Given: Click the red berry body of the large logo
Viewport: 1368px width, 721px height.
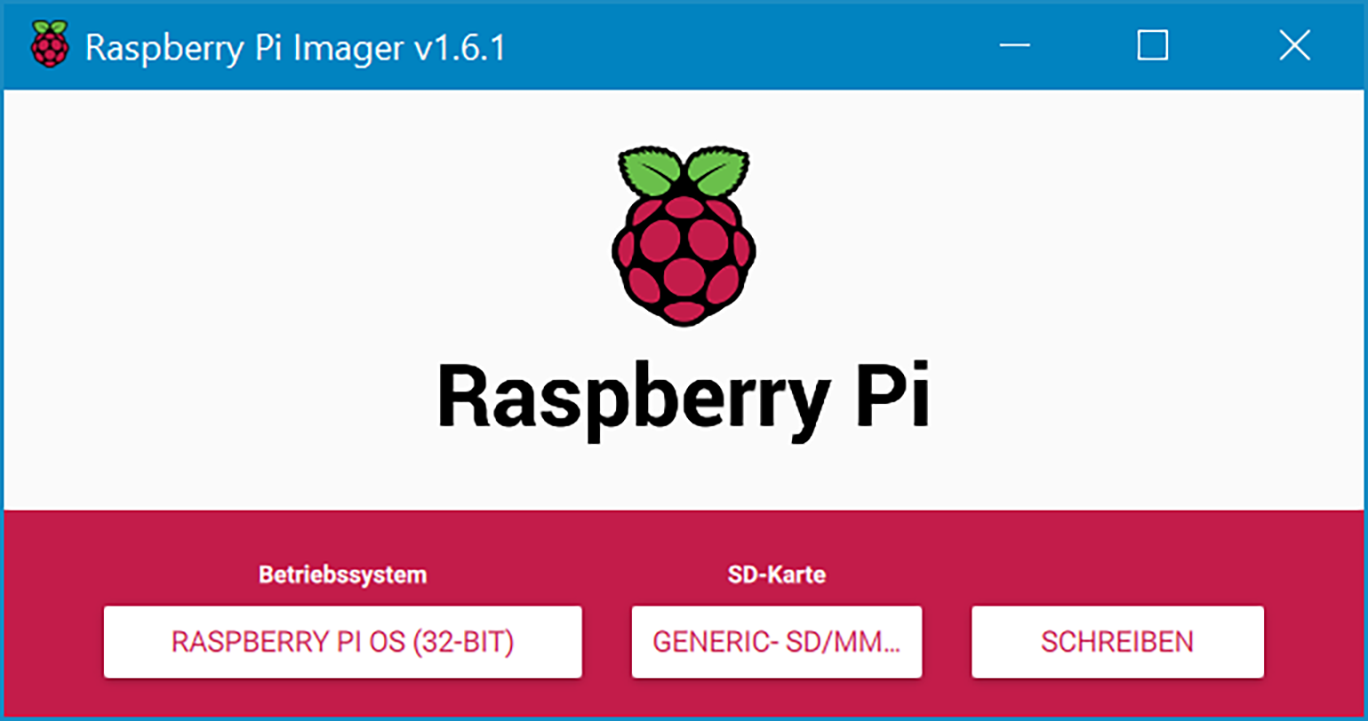Looking at the screenshot, I should click(x=683, y=255).
